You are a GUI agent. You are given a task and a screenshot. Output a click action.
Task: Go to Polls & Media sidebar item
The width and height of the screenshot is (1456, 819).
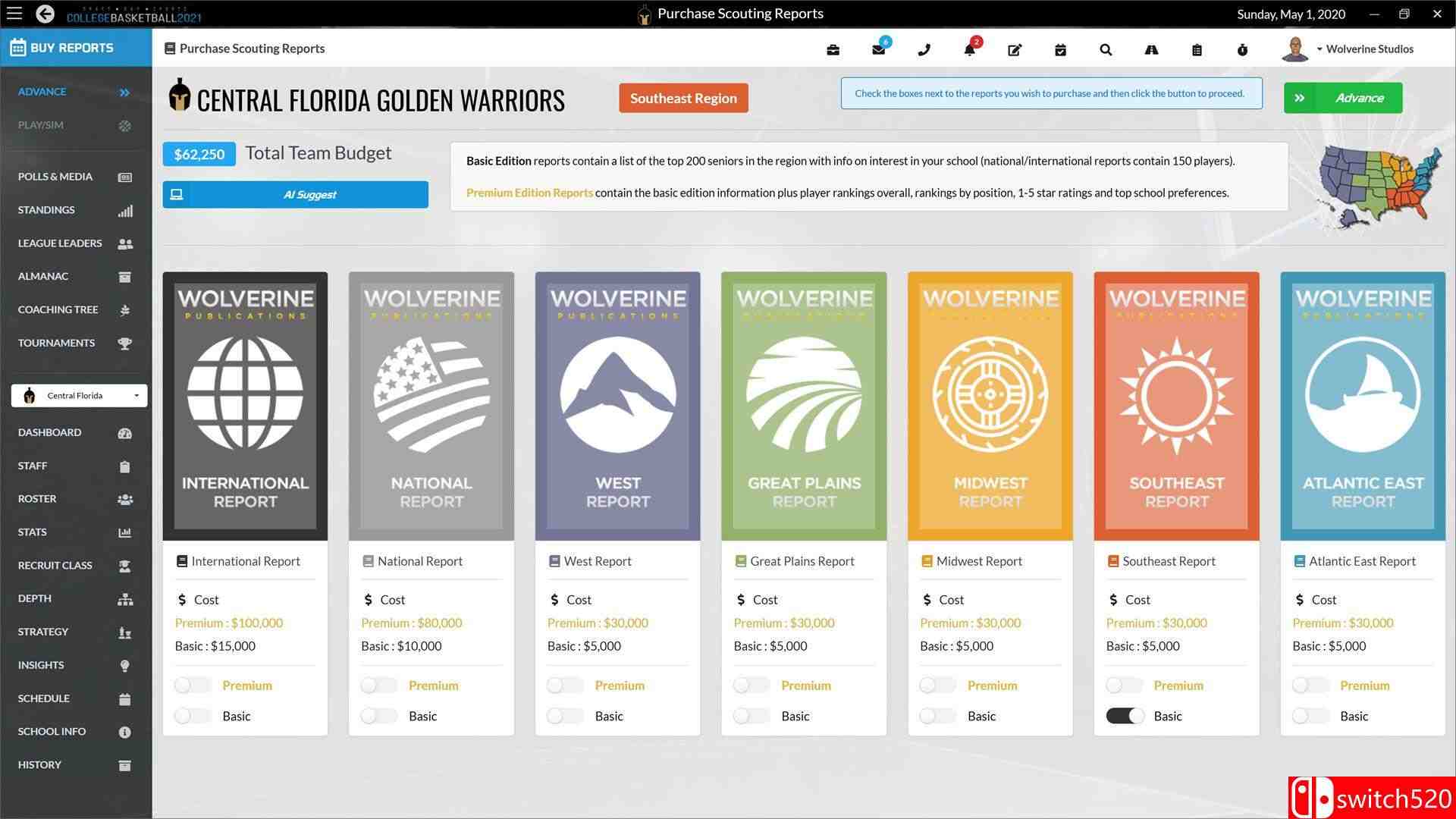[55, 177]
